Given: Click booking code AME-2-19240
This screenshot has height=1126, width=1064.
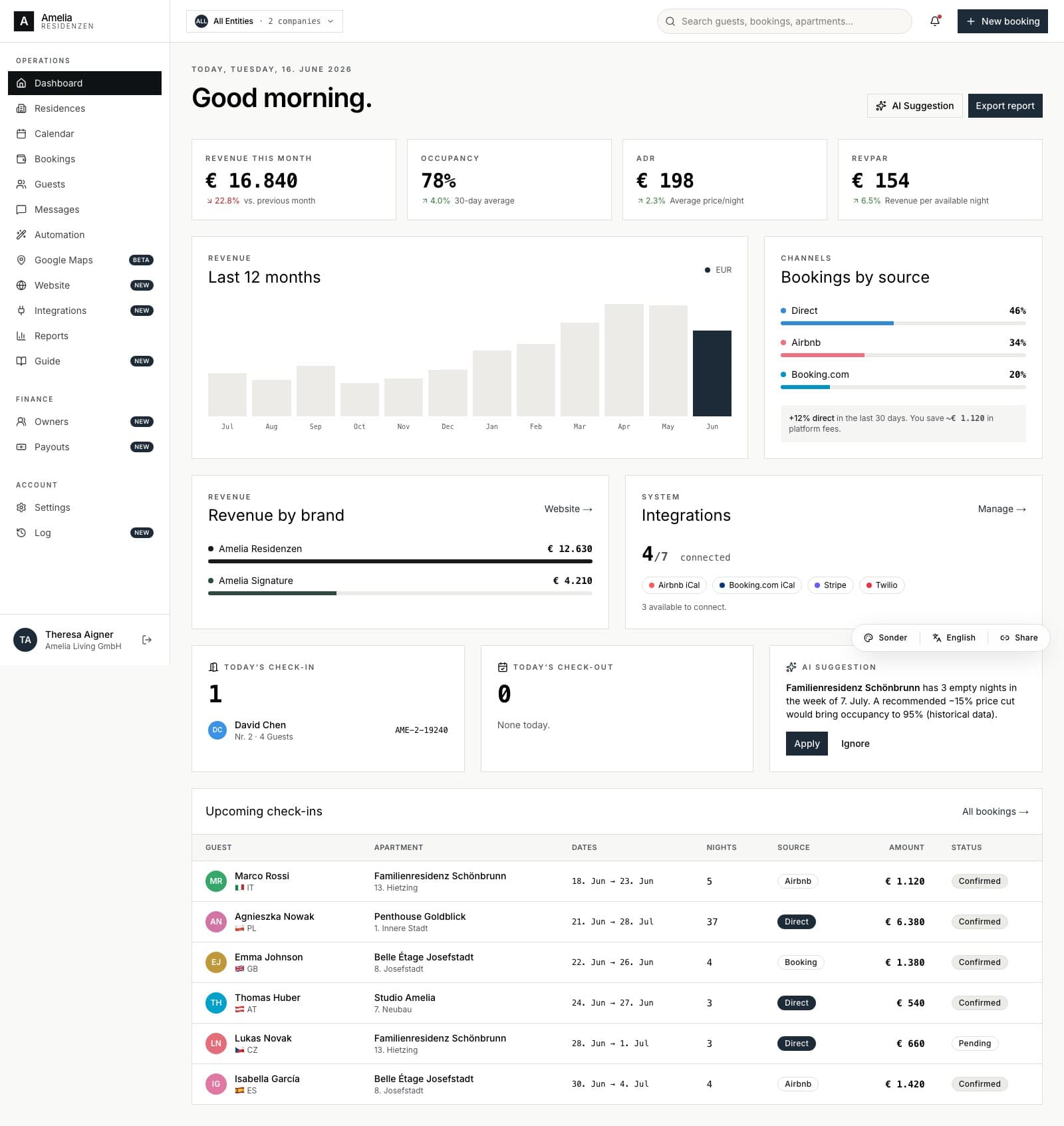Looking at the screenshot, I should pos(421,730).
